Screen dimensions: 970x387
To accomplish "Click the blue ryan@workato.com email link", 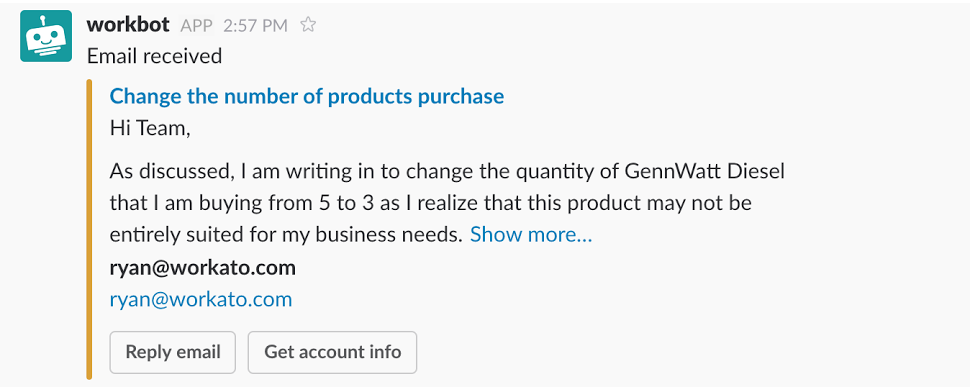I will click(201, 300).
